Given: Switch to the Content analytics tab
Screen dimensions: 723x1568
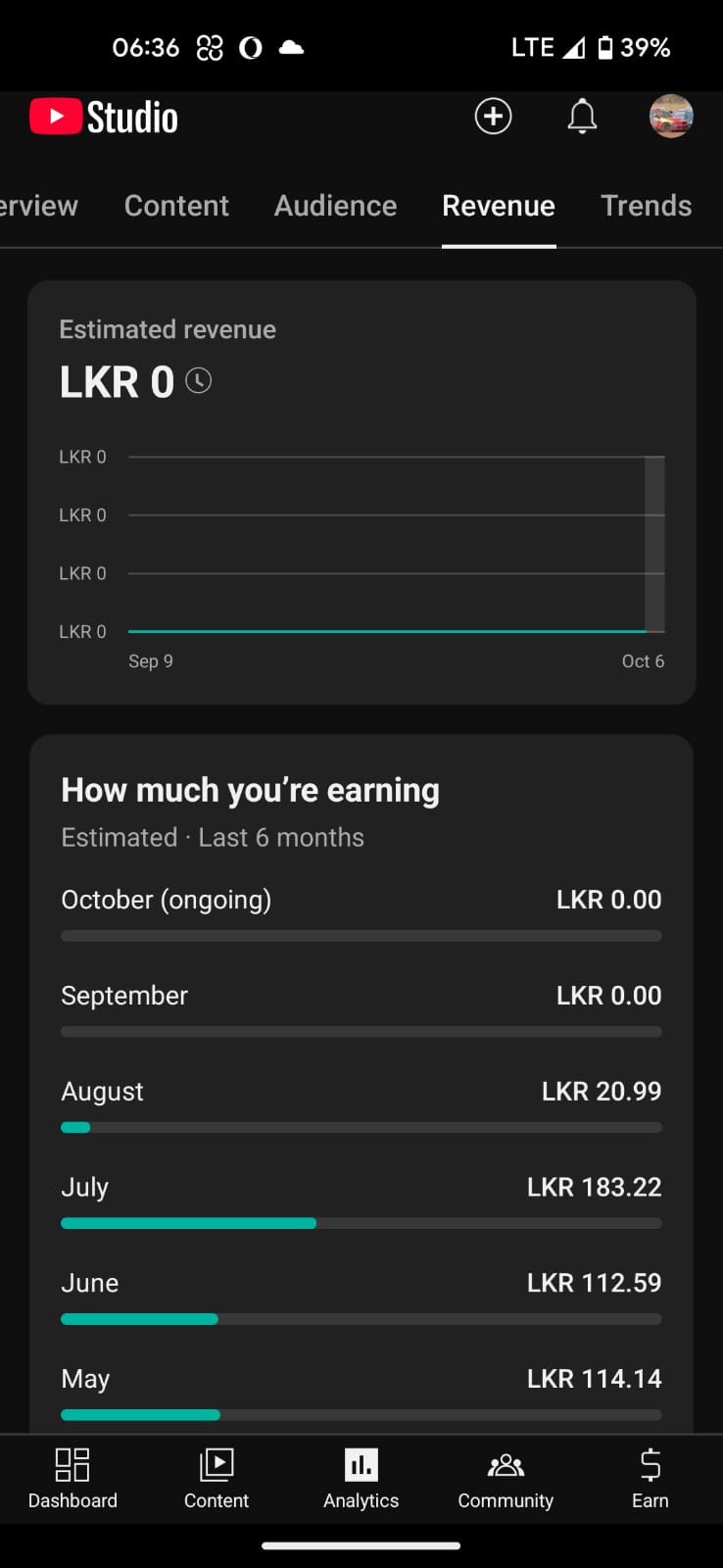Looking at the screenshot, I should tap(176, 206).
